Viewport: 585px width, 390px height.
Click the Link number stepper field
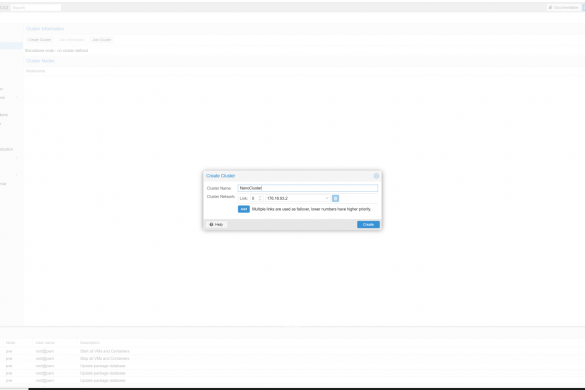pyautogui.click(x=257, y=198)
